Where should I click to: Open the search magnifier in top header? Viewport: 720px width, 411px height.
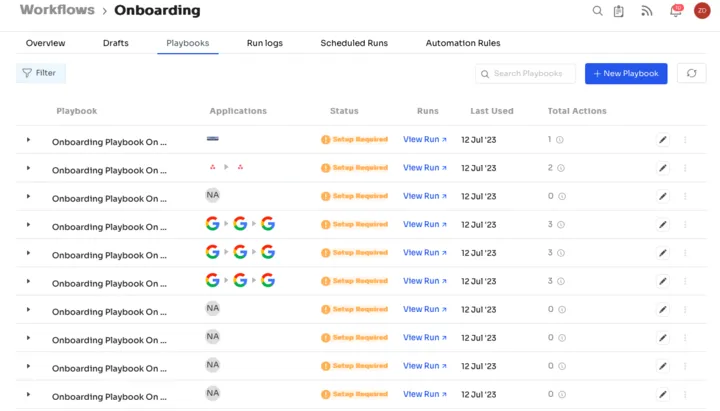tap(597, 11)
